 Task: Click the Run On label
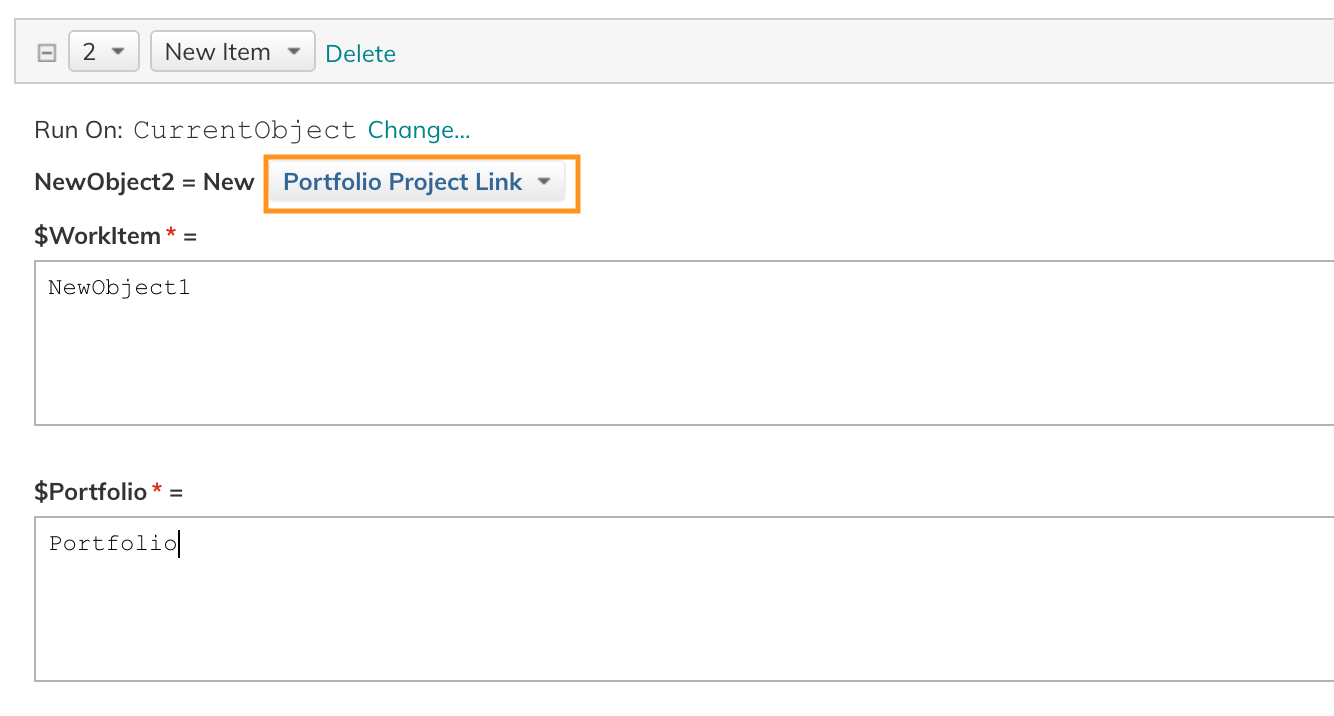point(78,130)
